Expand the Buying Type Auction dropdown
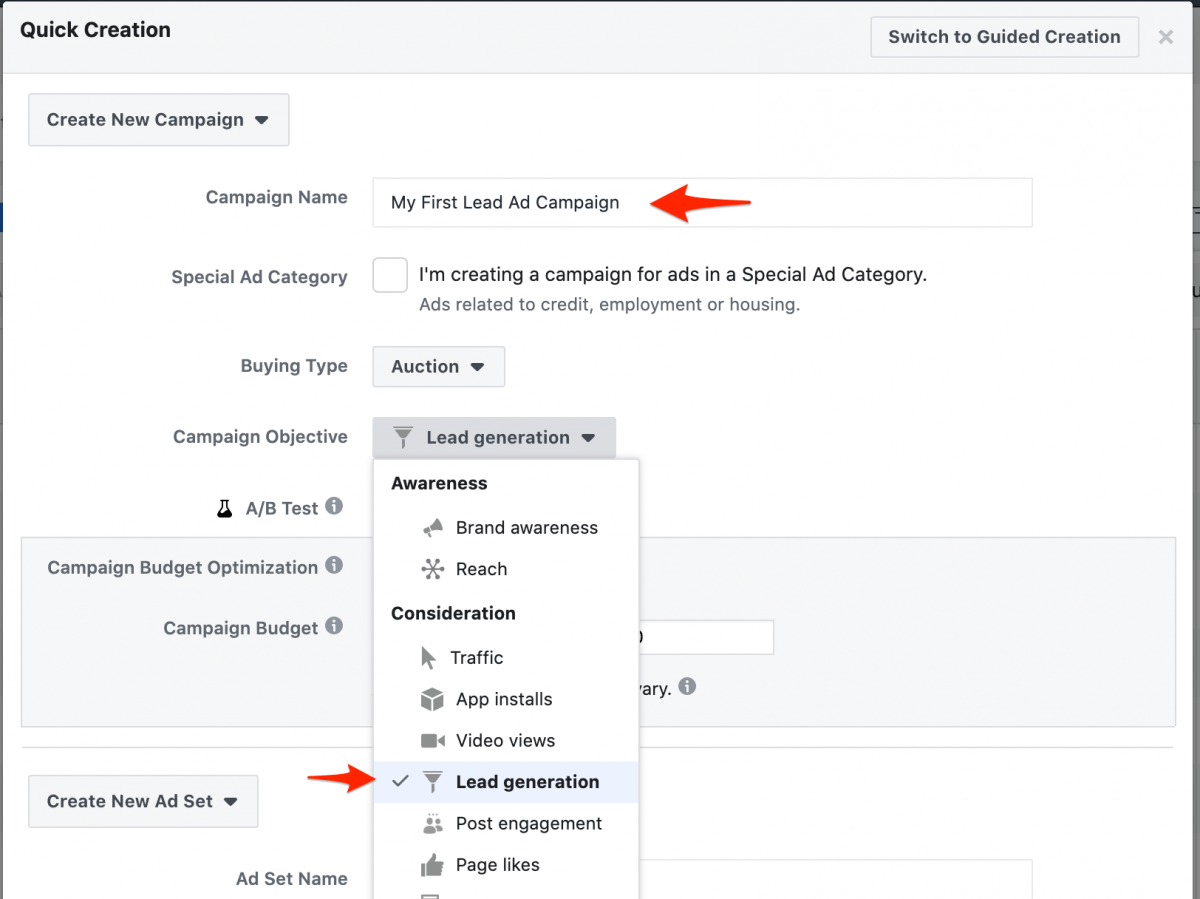The image size is (1200, 899). [438, 366]
